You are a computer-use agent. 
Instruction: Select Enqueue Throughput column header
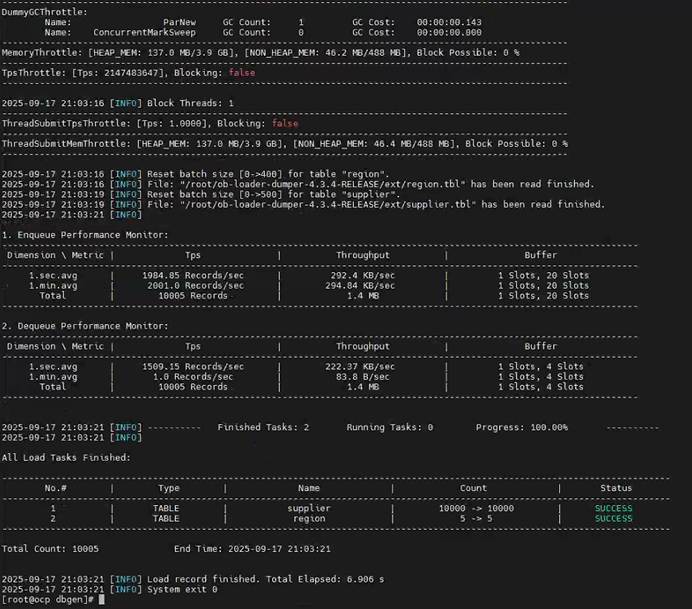pos(363,255)
